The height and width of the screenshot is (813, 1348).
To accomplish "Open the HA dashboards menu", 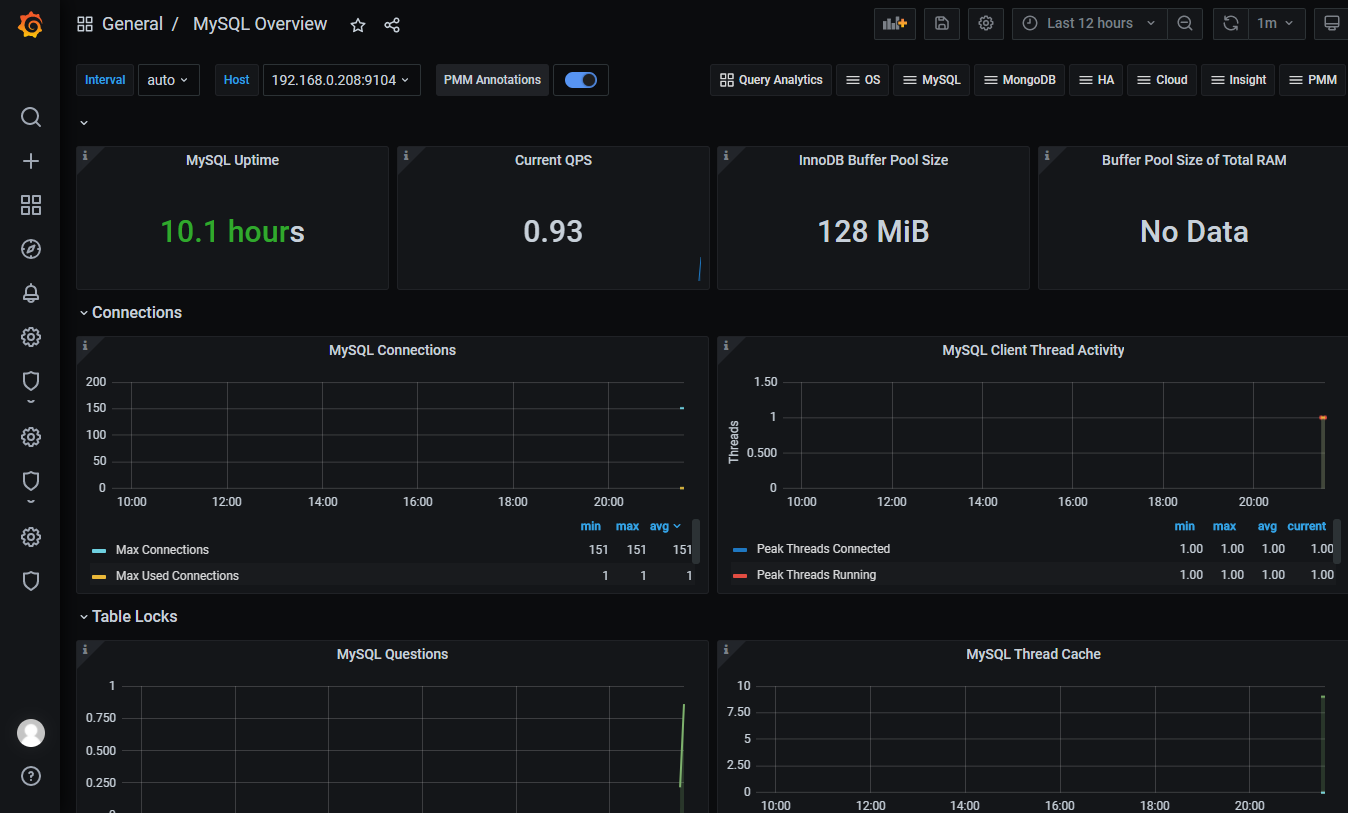I will [1096, 80].
